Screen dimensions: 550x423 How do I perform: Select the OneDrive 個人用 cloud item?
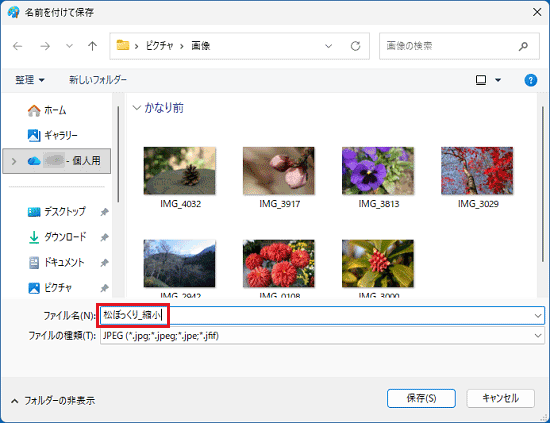[56, 161]
